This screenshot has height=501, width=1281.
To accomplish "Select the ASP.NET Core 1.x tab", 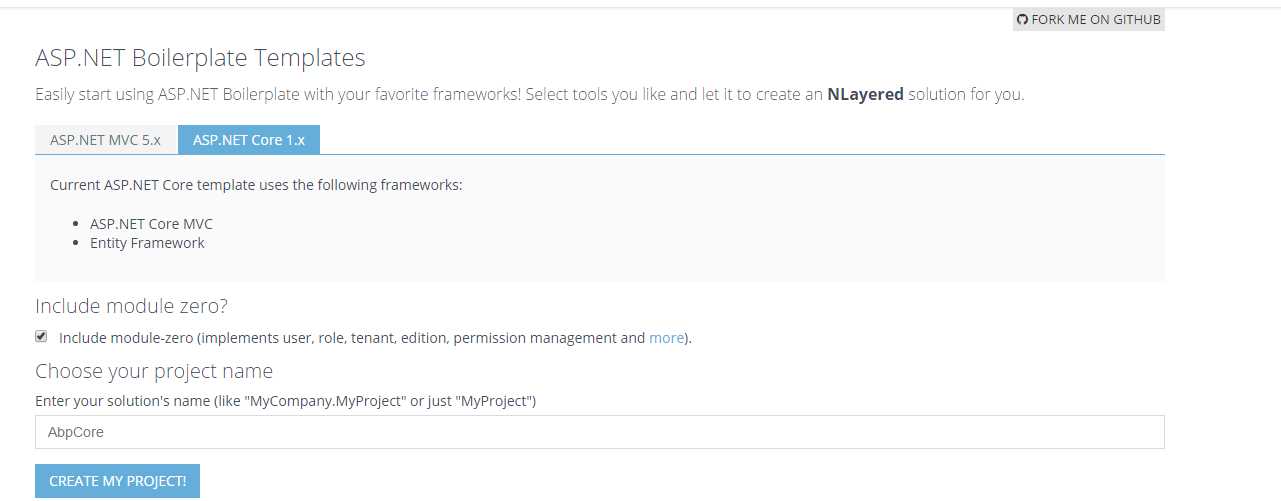I will [249, 140].
